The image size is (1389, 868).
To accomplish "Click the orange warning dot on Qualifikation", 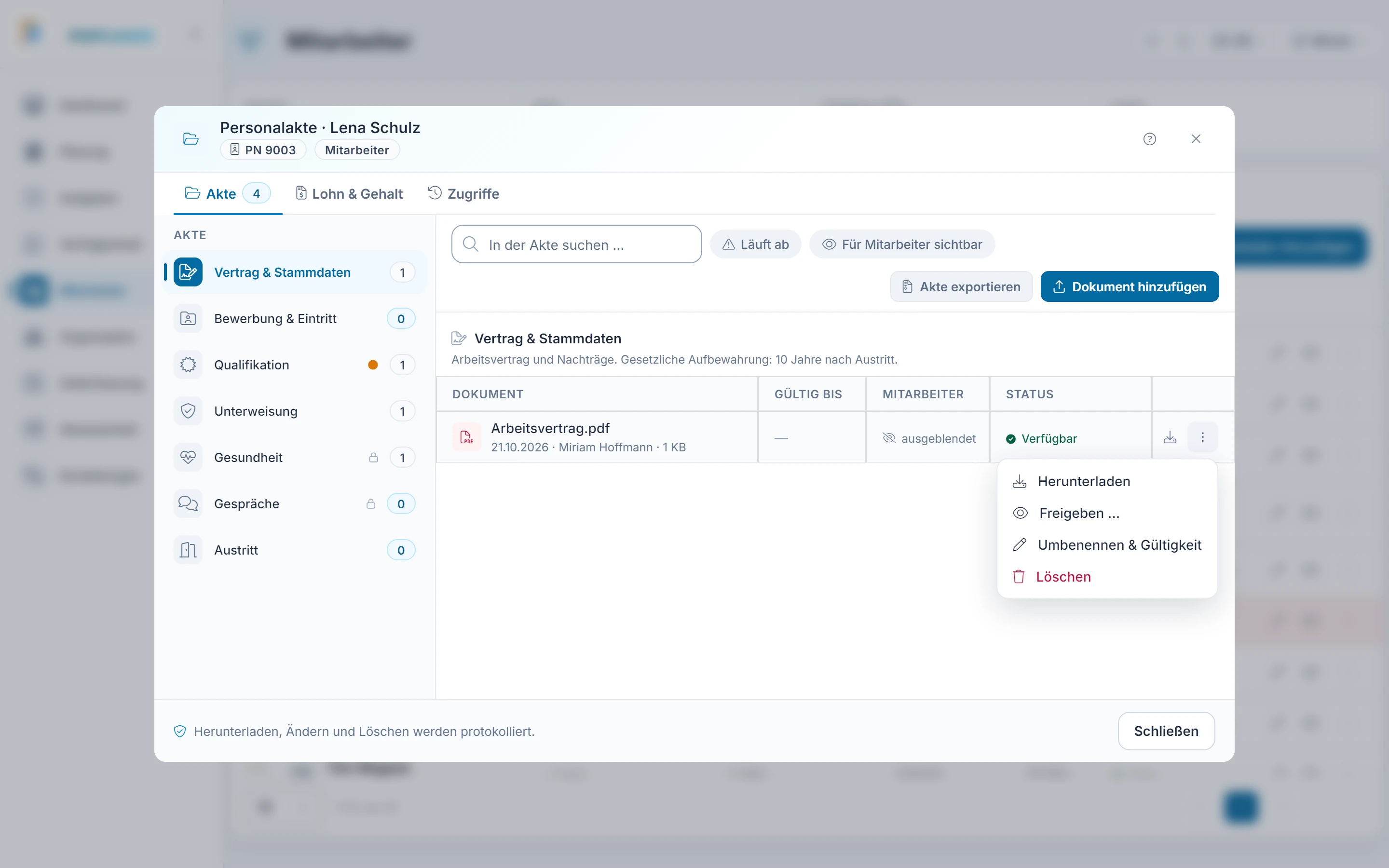I will coord(373,365).
